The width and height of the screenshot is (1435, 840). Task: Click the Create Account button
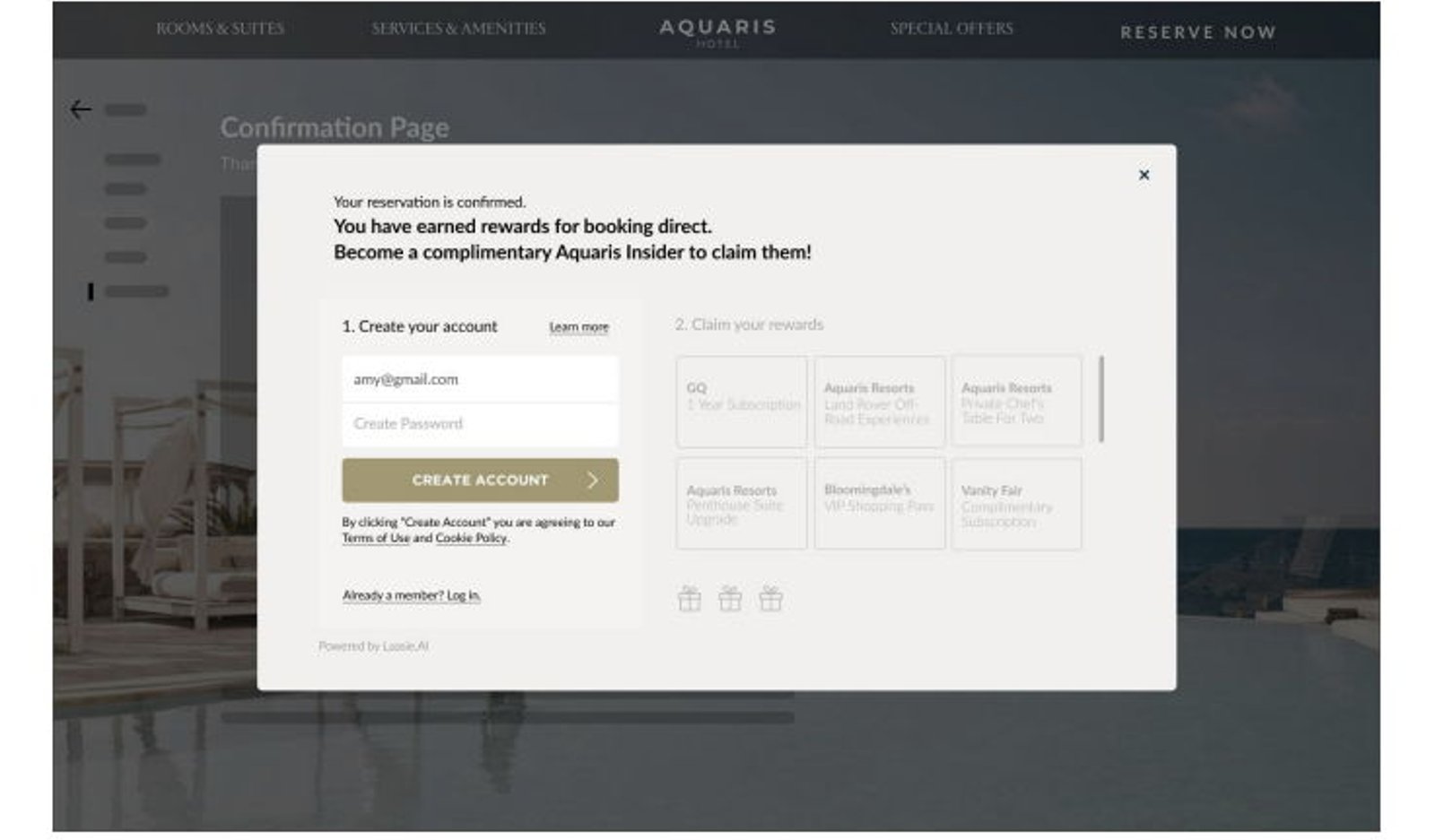pos(480,481)
